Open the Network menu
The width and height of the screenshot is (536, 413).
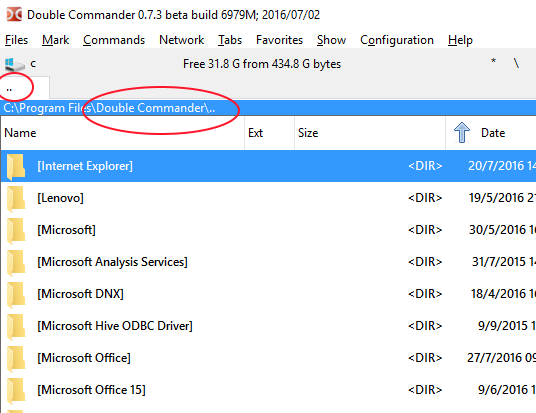click(x=182, y=40)
